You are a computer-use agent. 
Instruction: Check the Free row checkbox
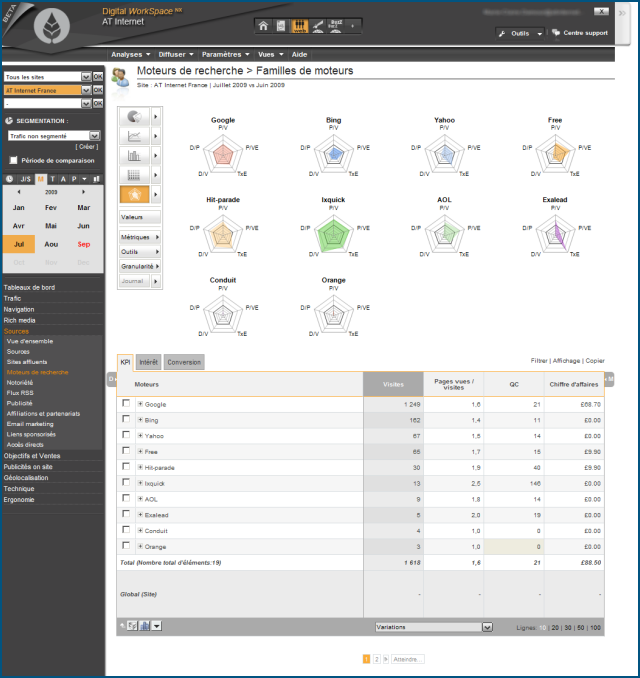pyautogui.click(x=126, y=451)
